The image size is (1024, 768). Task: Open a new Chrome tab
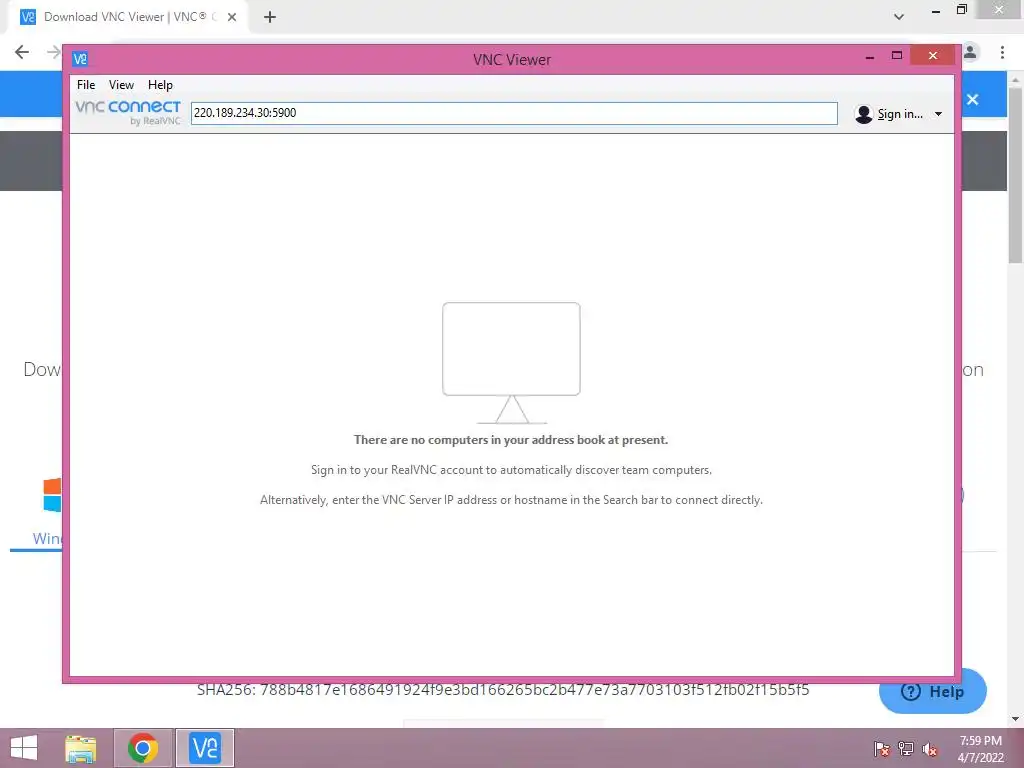270,17
